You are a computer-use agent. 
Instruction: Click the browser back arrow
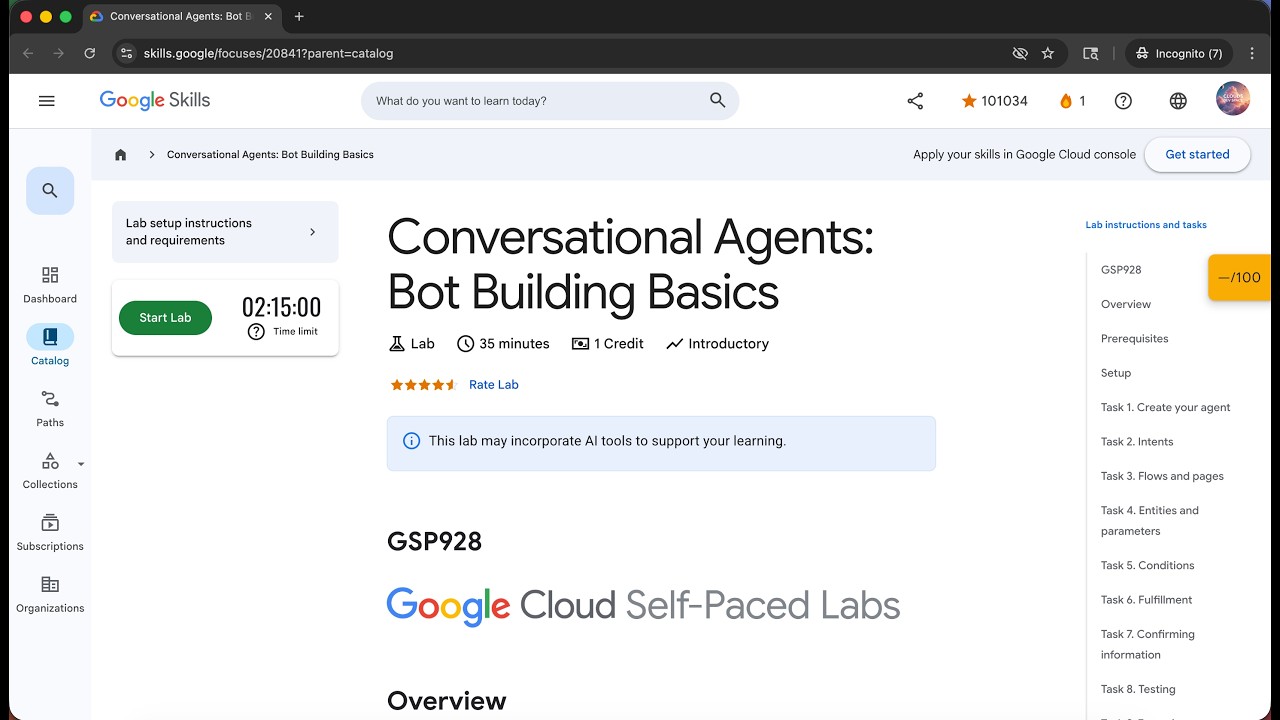[x=28, y=54]
